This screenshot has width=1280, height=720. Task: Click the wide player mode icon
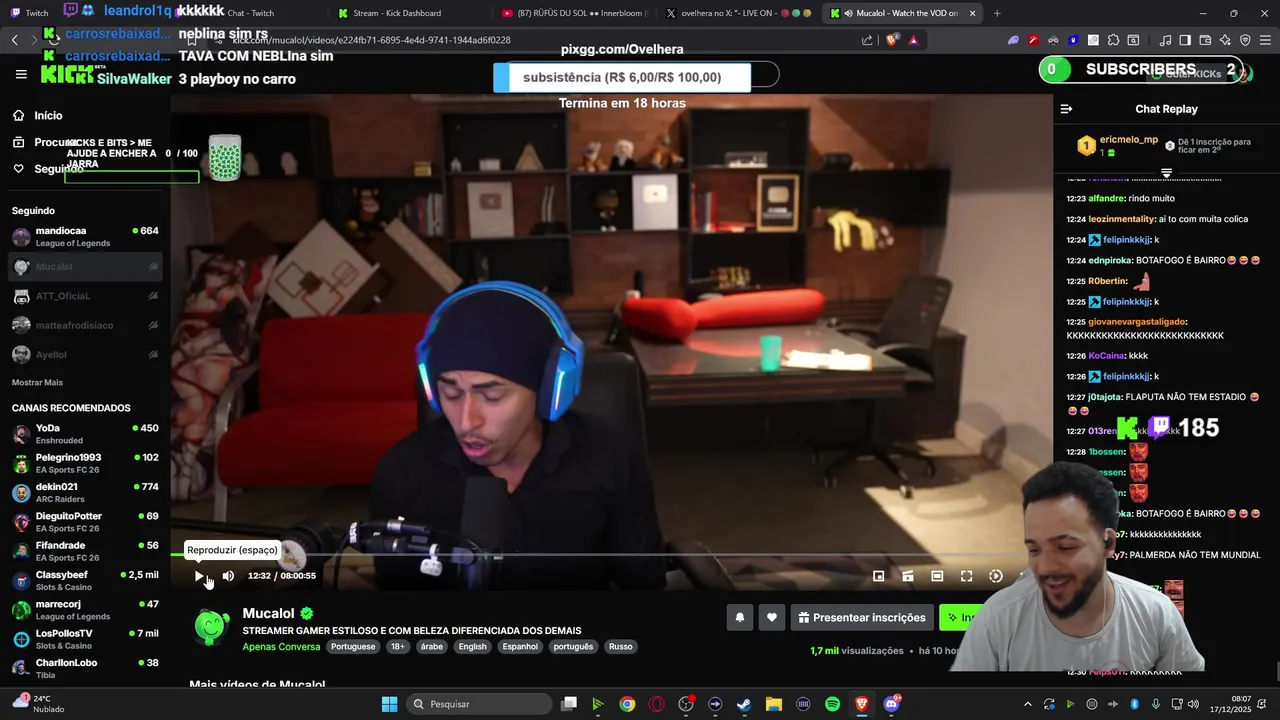(x=937, y=576)
